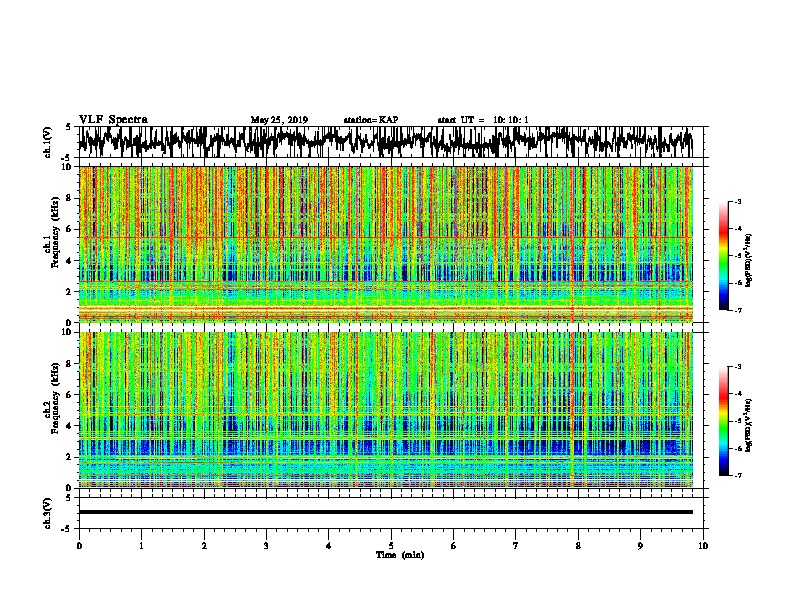The height and width of the screenshot is (612, 792).
Task: Click the "-3" label on ch.1 colorbar
Action: coord(737,201)
